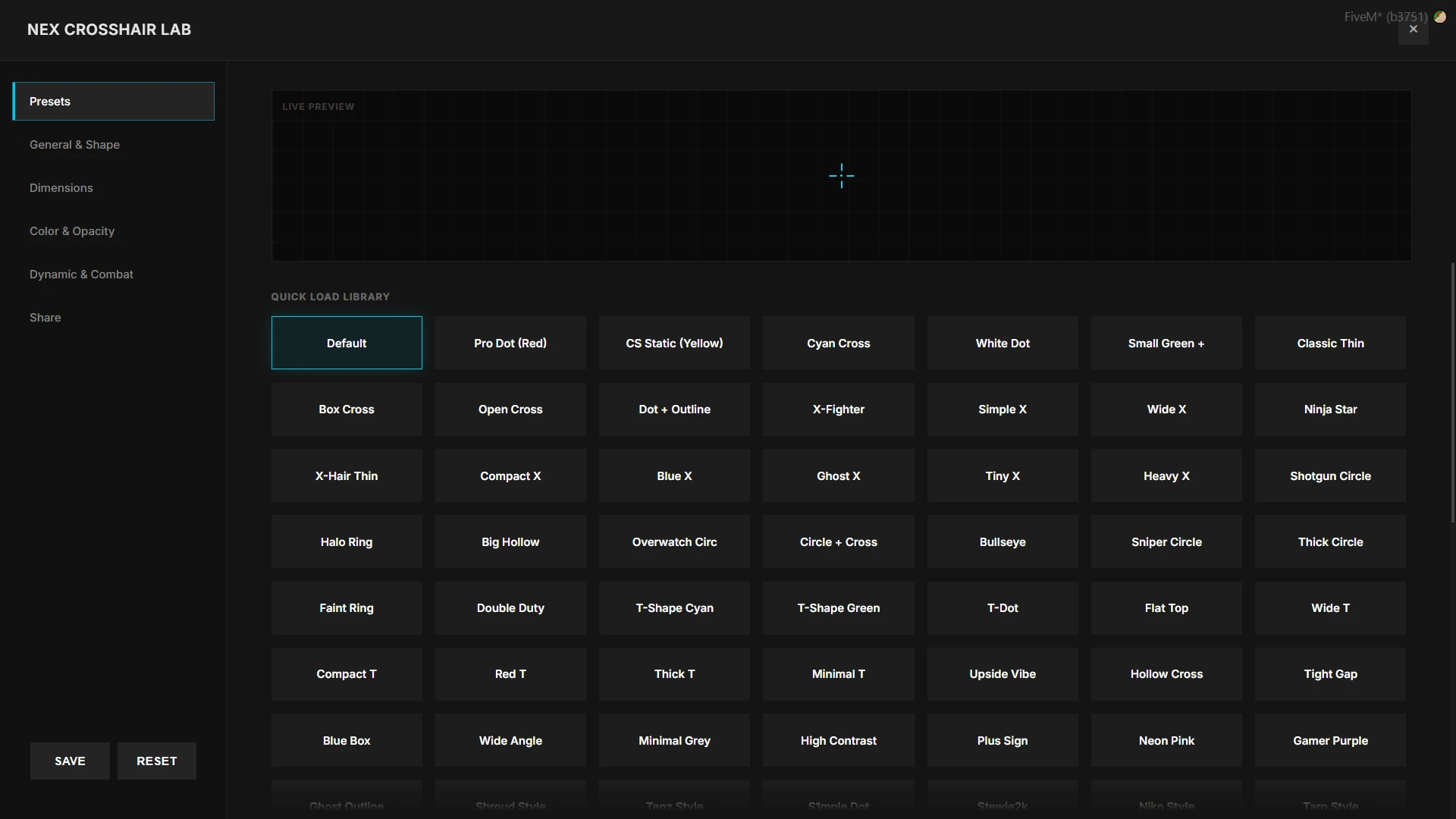Load the Minimal Grey preset
This screenshot has height=819, width=1456.
point(674,740)
